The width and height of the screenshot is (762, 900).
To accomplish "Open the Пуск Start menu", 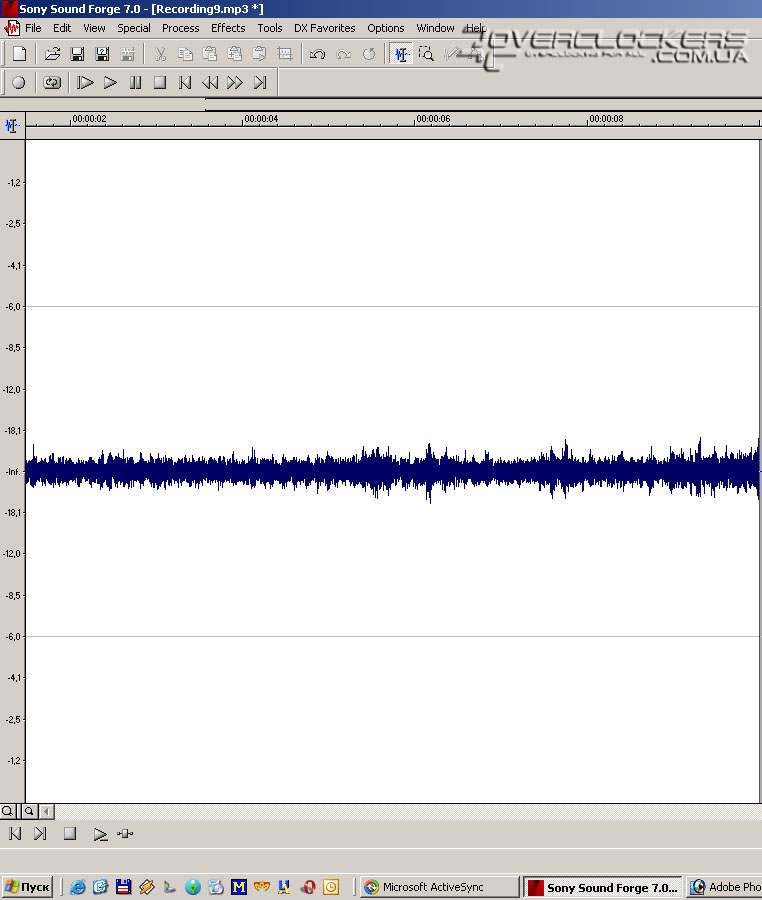I will (x=27, y=887).
